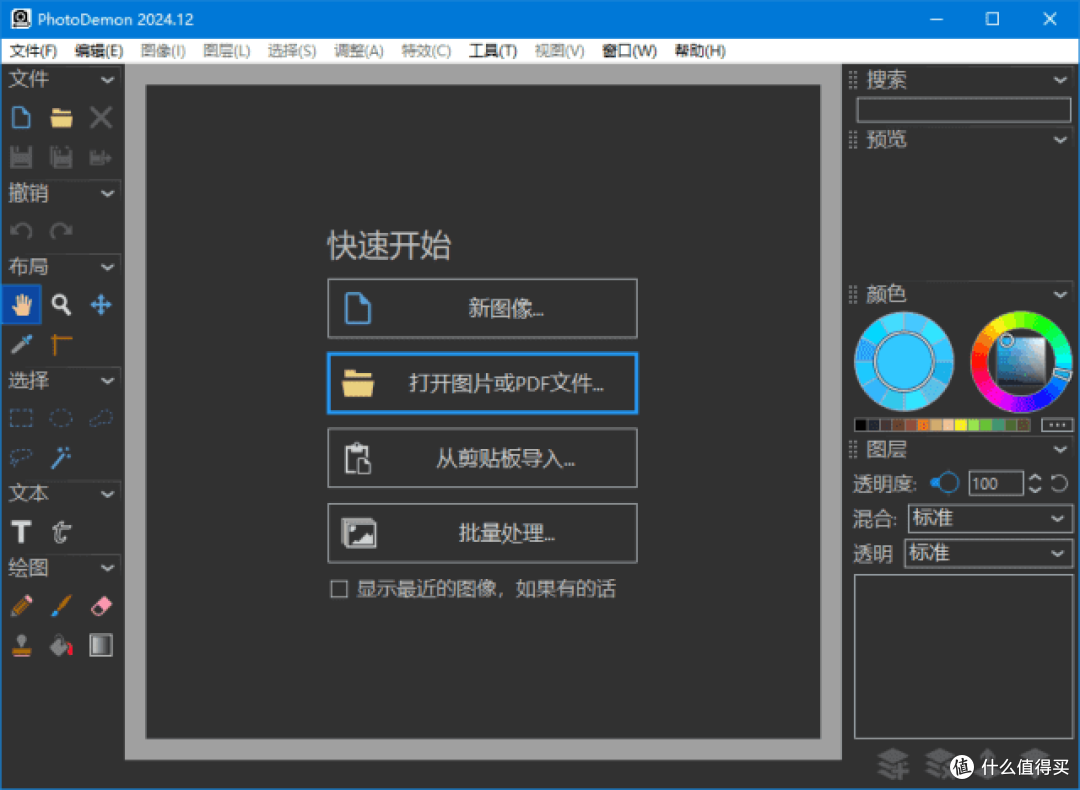Collapse the 搜索 panel
The height and width of the screenshot is (790, 1080).
coord(1060,80)
